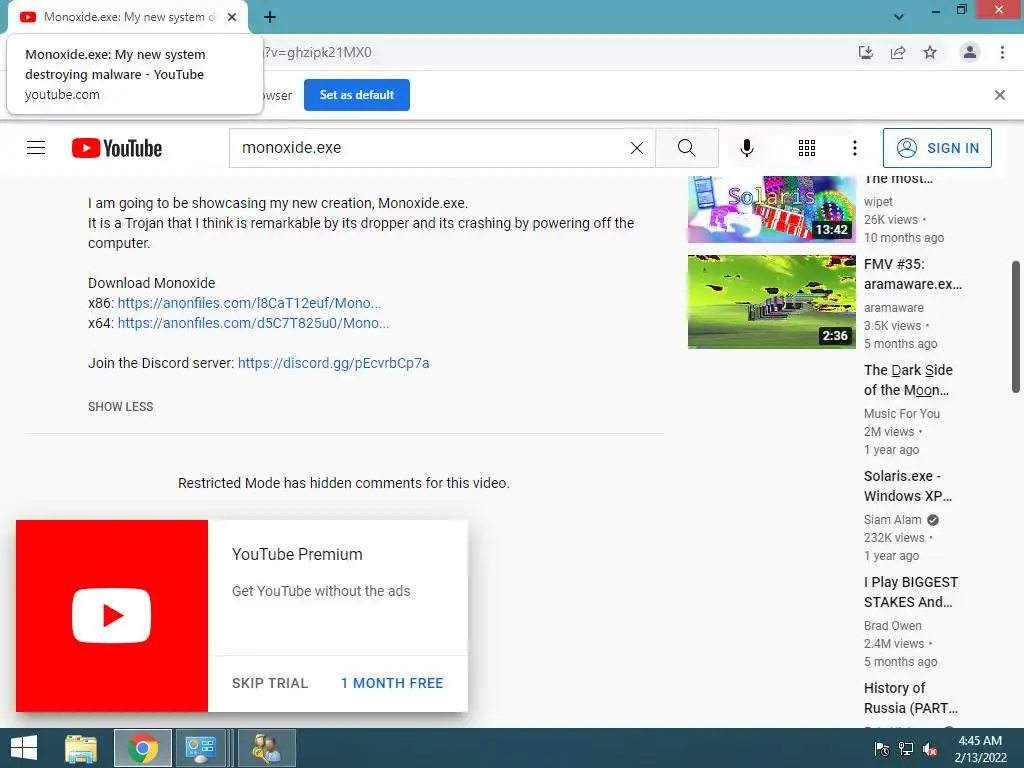Image resolution: width=1024 pixels, height=768 pixels.
Task: Open the users-and-keys taskbar app
Action: (267, 748)
